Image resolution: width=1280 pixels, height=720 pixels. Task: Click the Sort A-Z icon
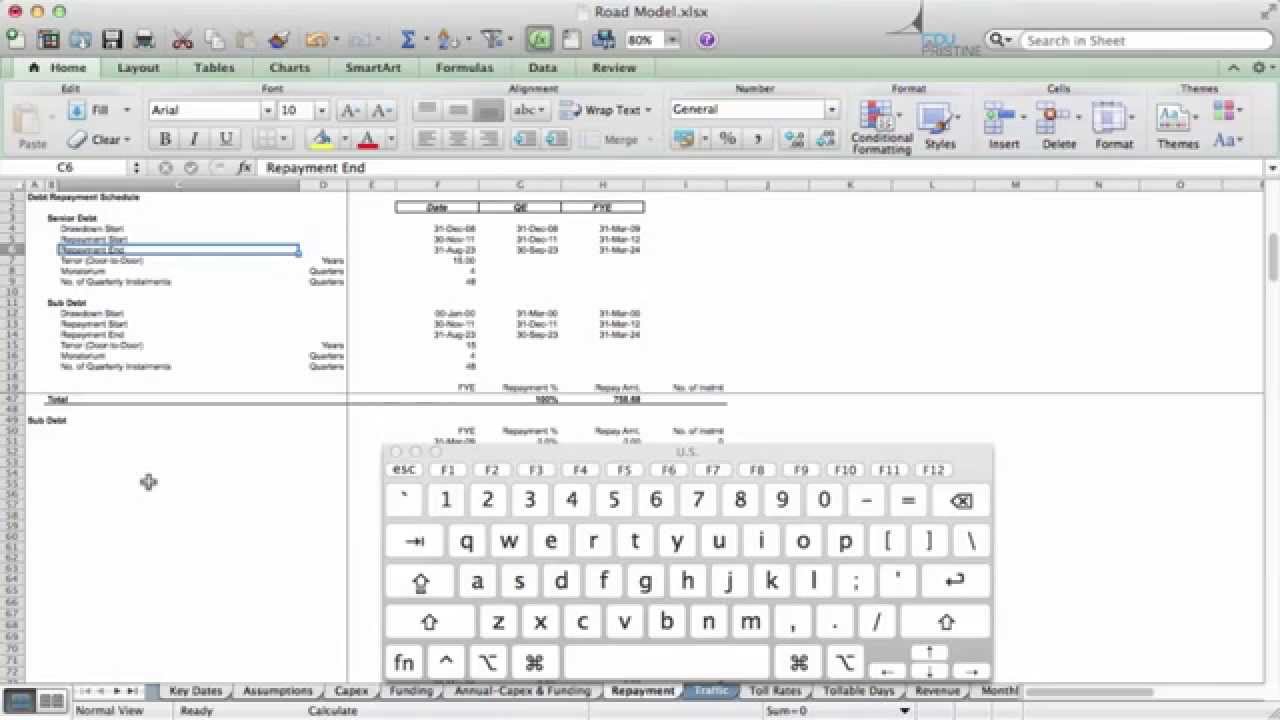pyautogui.click(x=447, y=40)
